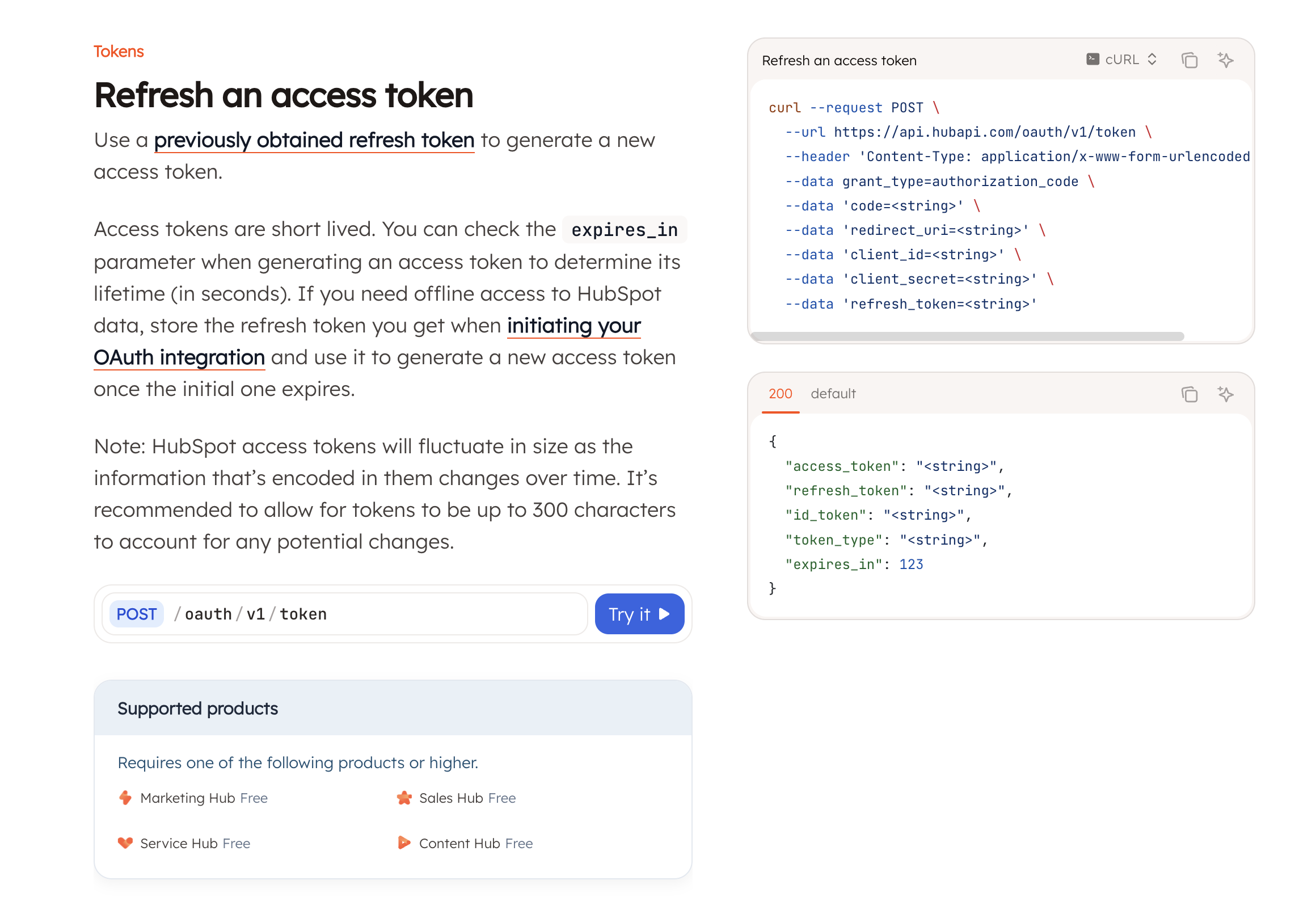This screenshot has width=1316, height=910.
Task: Click the Tokens breadcrumb link
Action: (x=119, y=51)
